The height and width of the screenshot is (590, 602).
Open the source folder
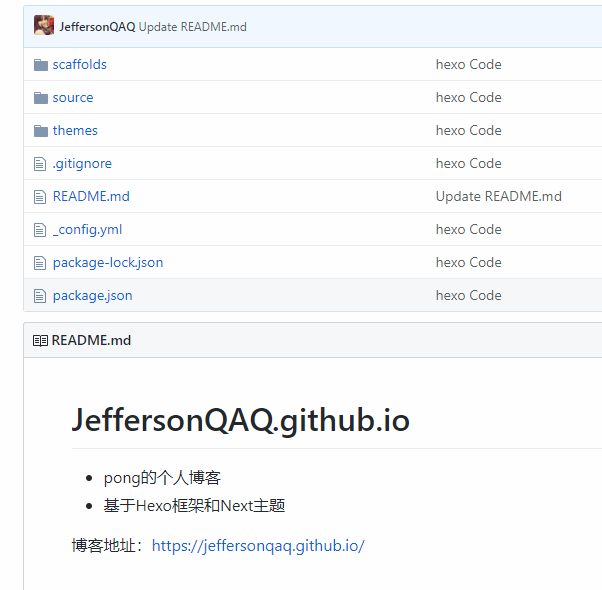point(73,98)
